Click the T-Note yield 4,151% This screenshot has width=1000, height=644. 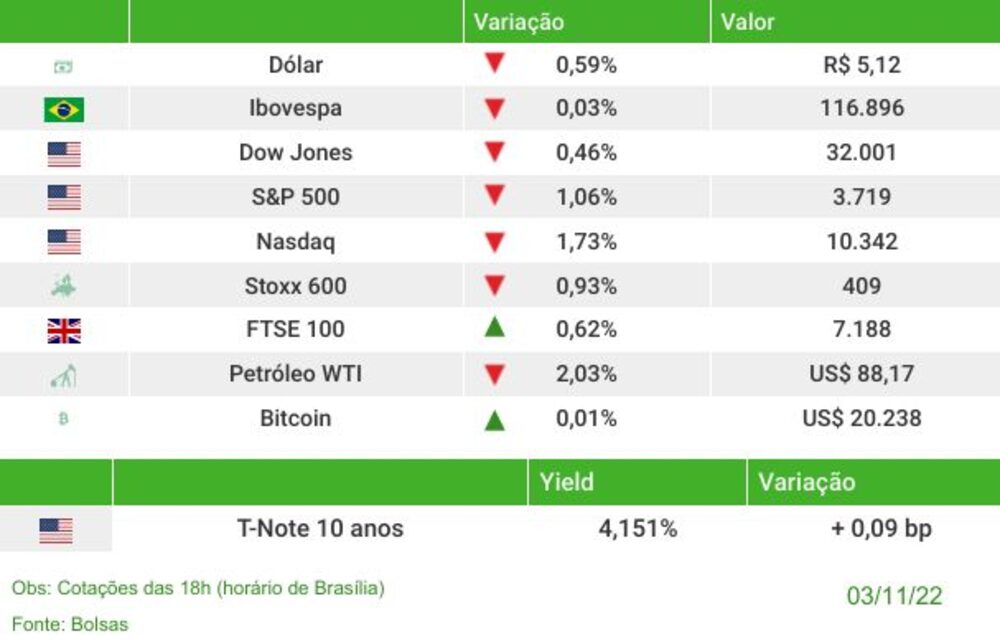coord(638,529)
